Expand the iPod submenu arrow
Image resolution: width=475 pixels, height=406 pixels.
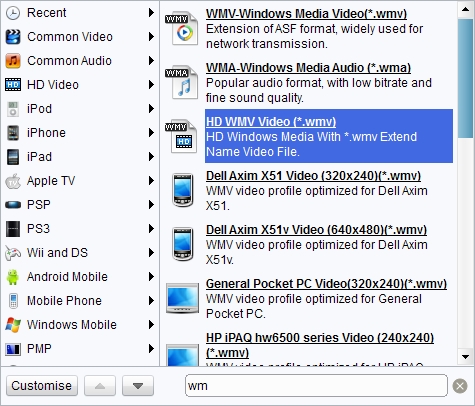151,109
